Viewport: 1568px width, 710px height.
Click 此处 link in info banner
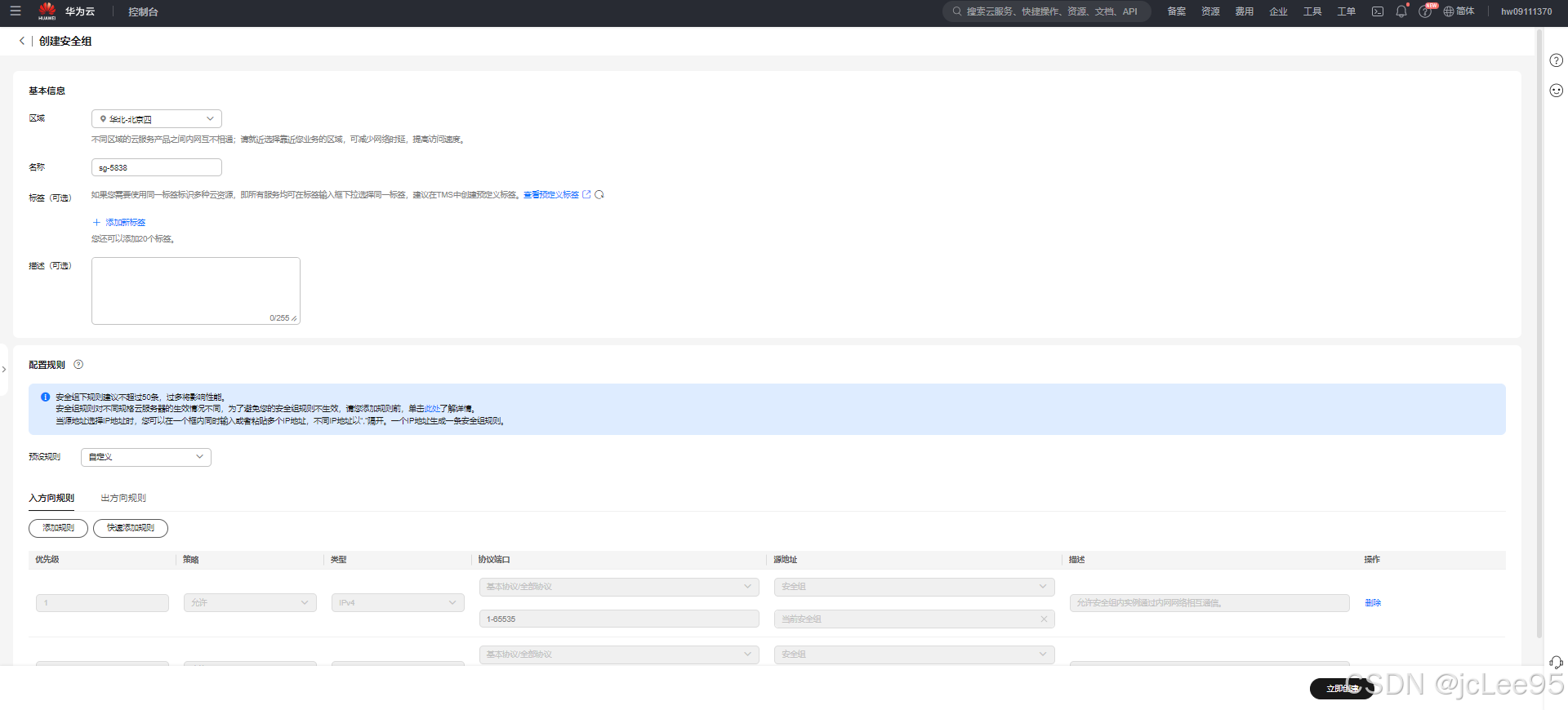pyautogui.click(x=432, y=409)
